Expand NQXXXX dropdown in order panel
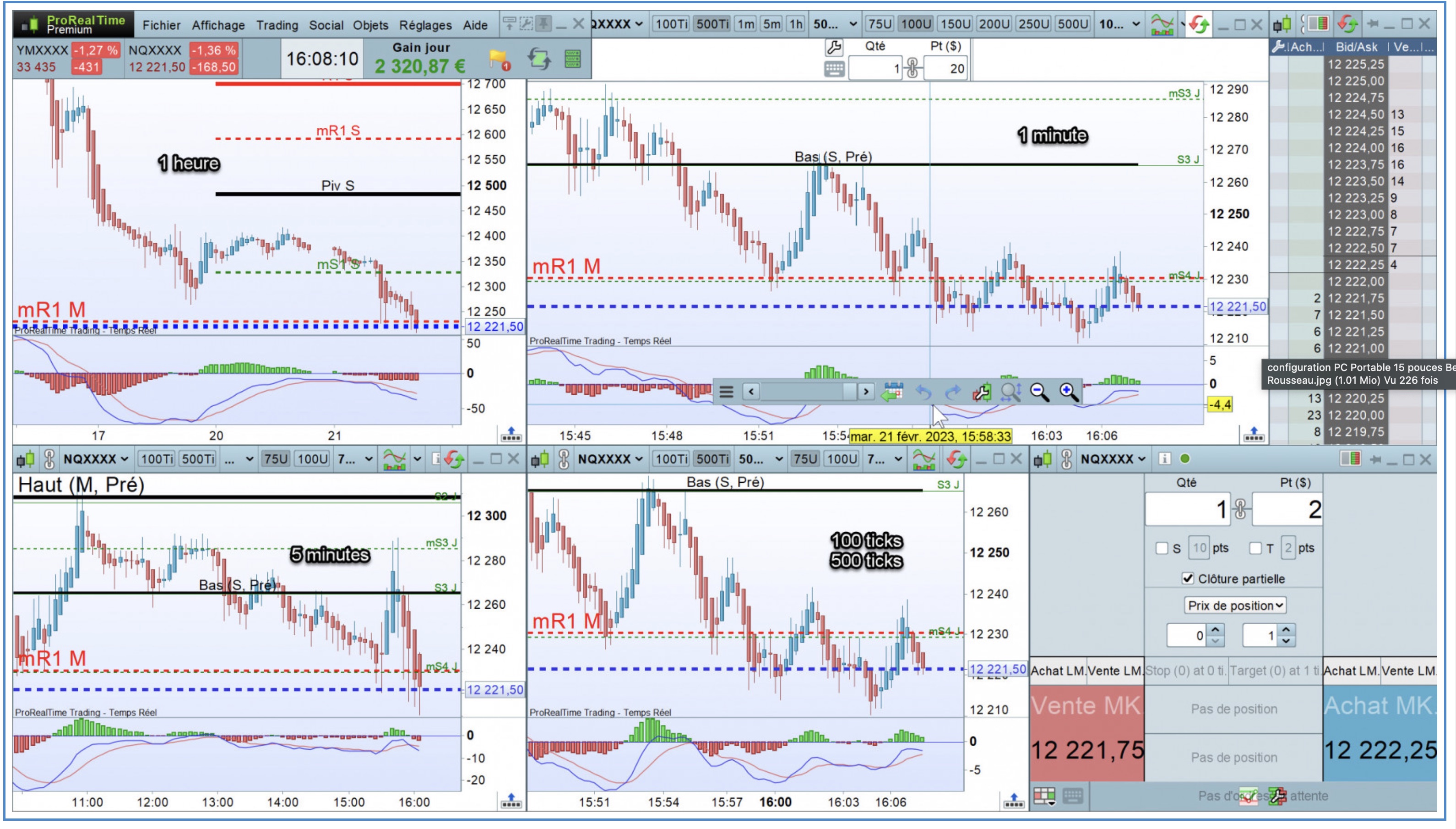 click(1113, 459)
